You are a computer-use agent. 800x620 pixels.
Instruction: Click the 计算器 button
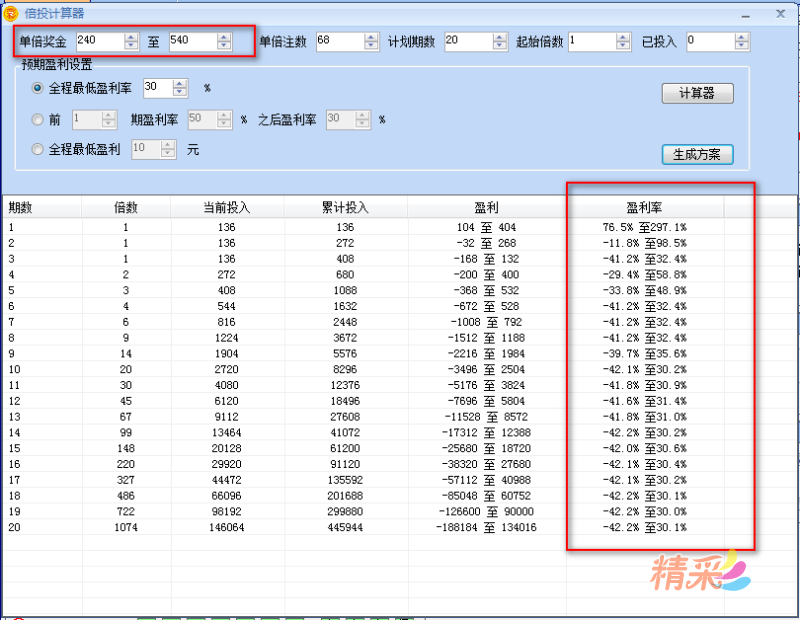pos(697,93)
